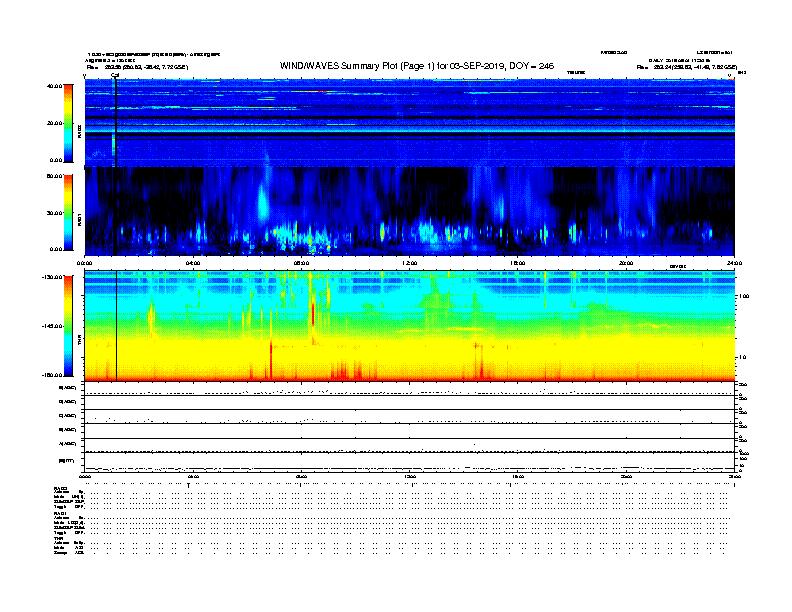This screenshot has height=612, width=792.
Task: Click 24:00 tick label under RAD1 spectrogram
Action: point(734,263)
